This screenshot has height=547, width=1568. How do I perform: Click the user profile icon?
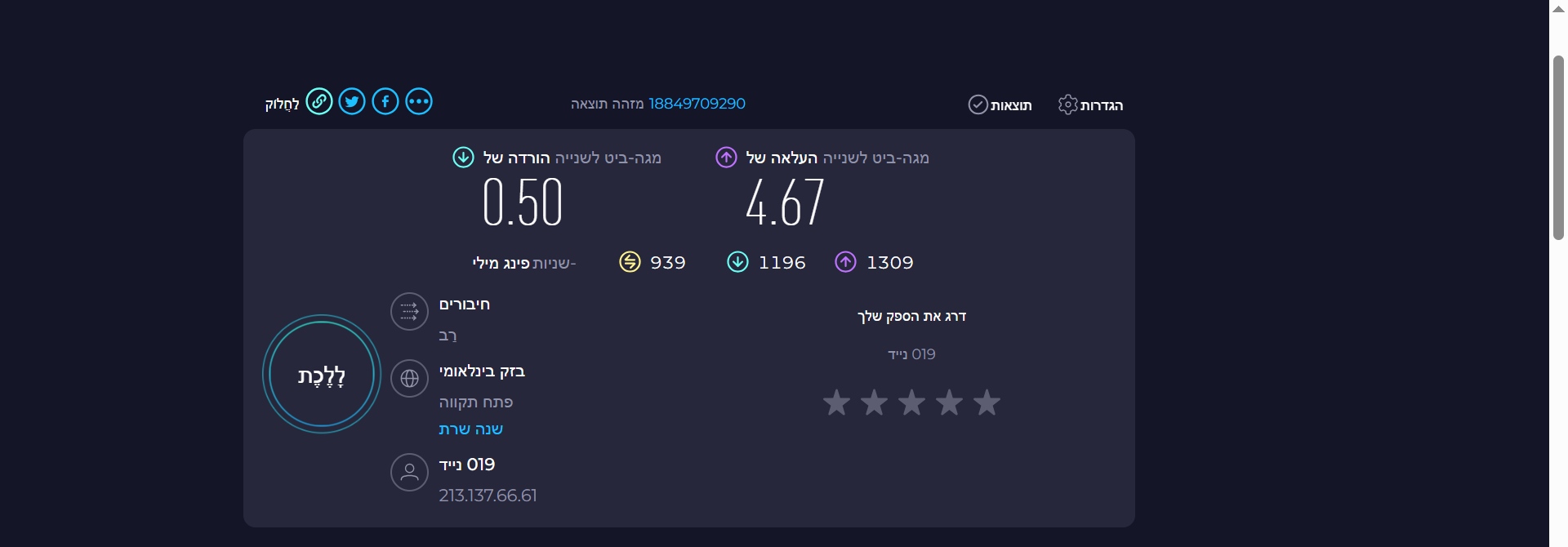(x=409, y=472)
